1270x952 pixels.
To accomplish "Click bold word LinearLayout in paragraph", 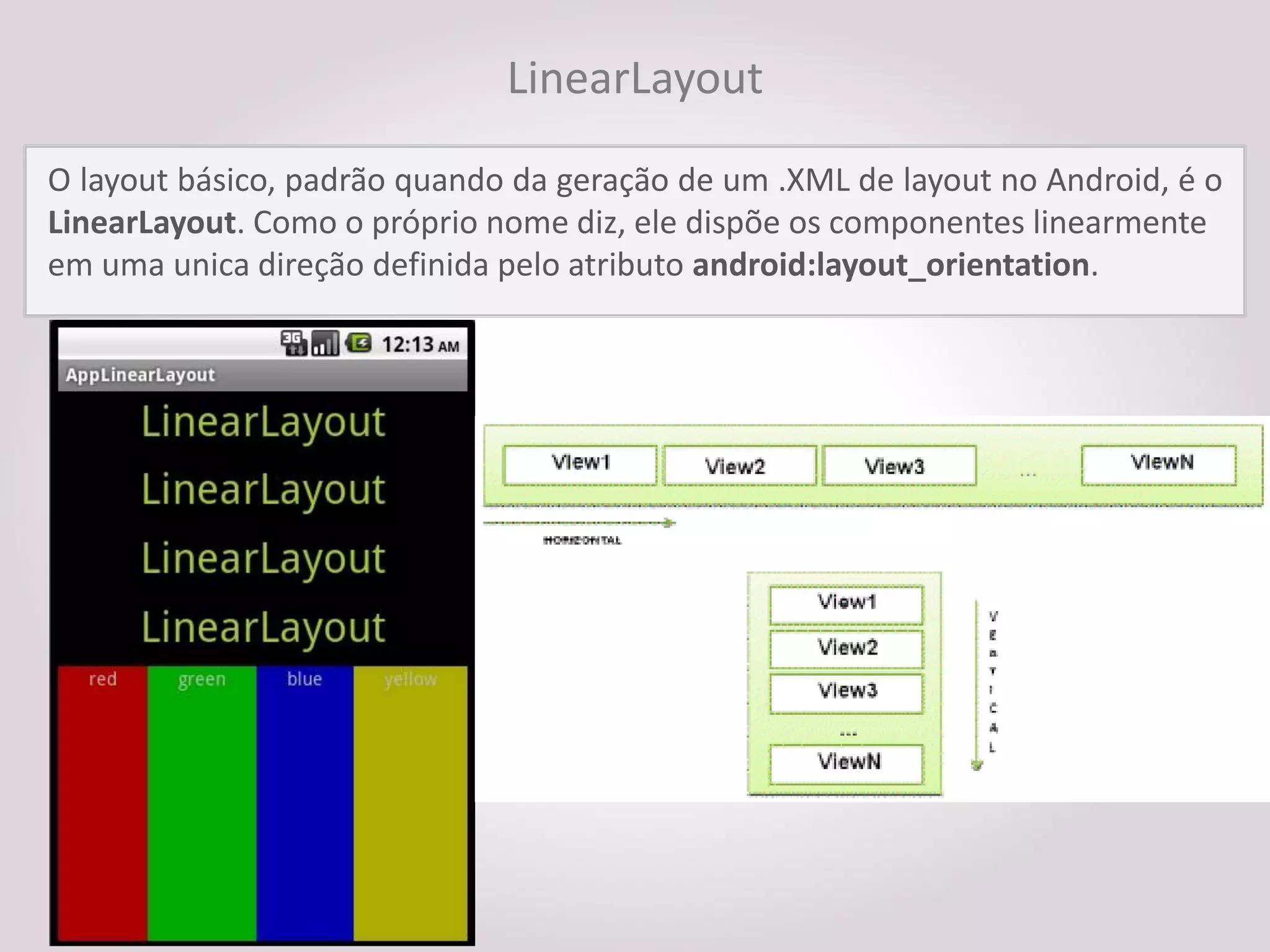I will click(142, 223).
